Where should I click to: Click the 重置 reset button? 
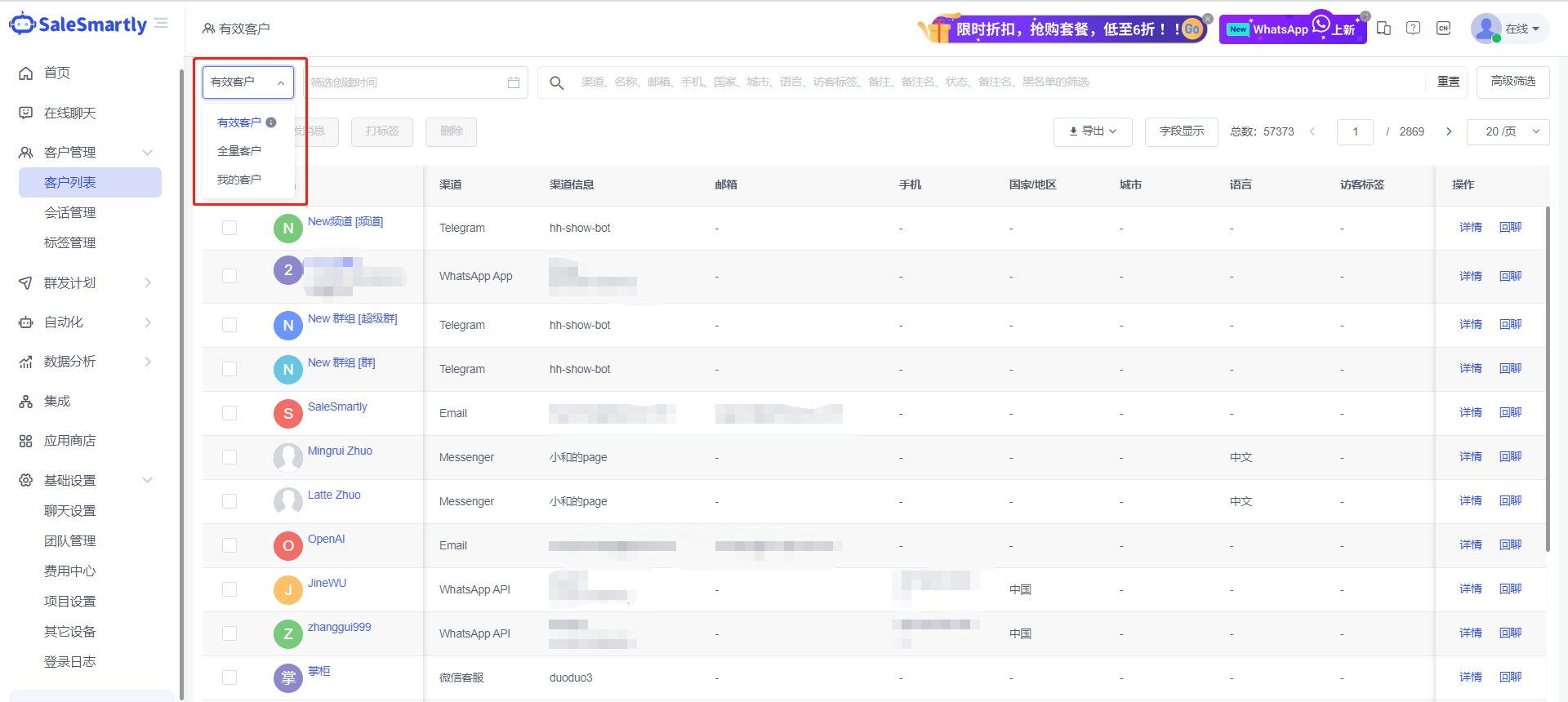click(x=1448, y=82)
